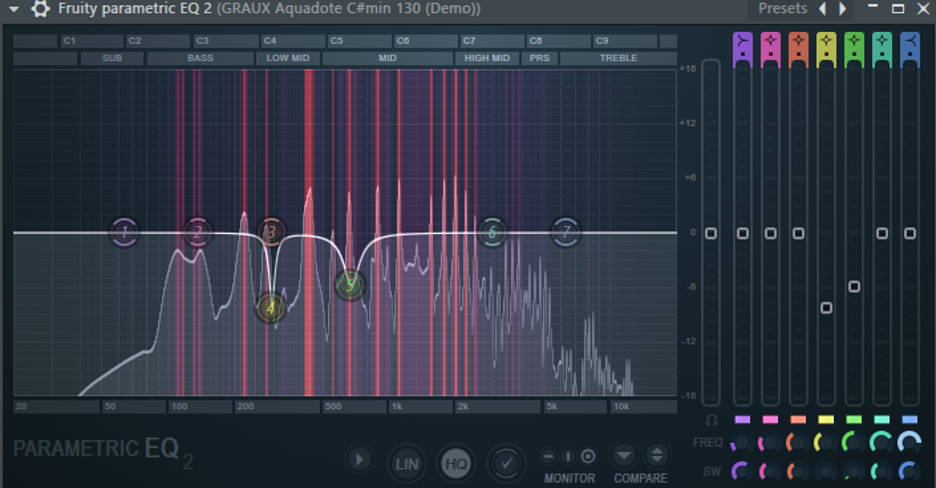Click the HIGH MID range label
Image resolution: width=936 pixels, height=488 pixels.
[487, 58]
